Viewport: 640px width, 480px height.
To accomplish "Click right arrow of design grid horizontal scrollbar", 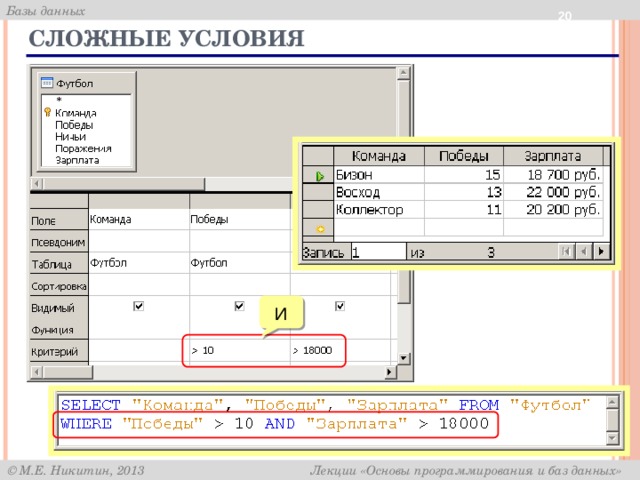I will pyautogui.click(x=389, y=372).
